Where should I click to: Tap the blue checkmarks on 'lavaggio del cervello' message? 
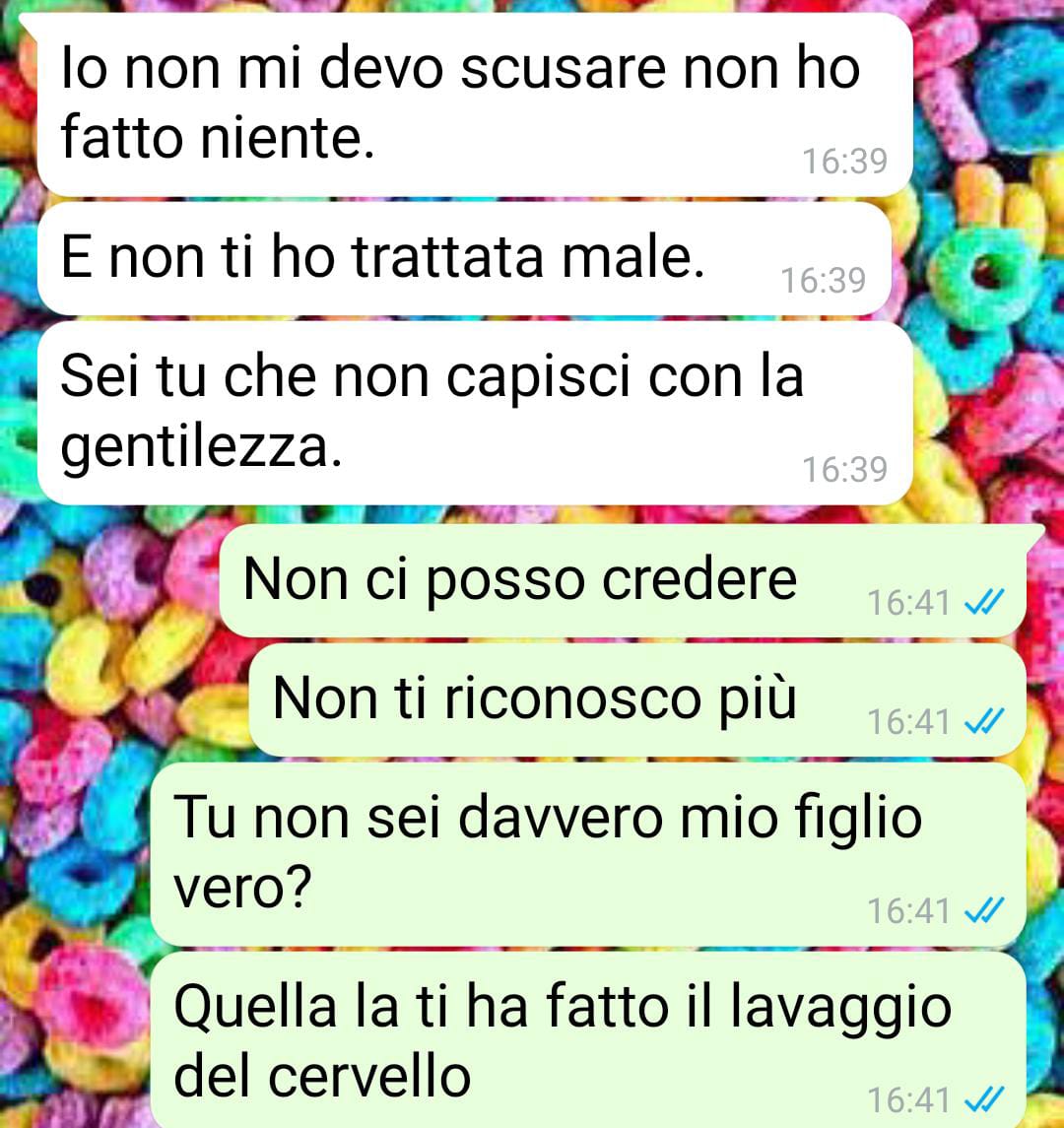[983, 1099]
